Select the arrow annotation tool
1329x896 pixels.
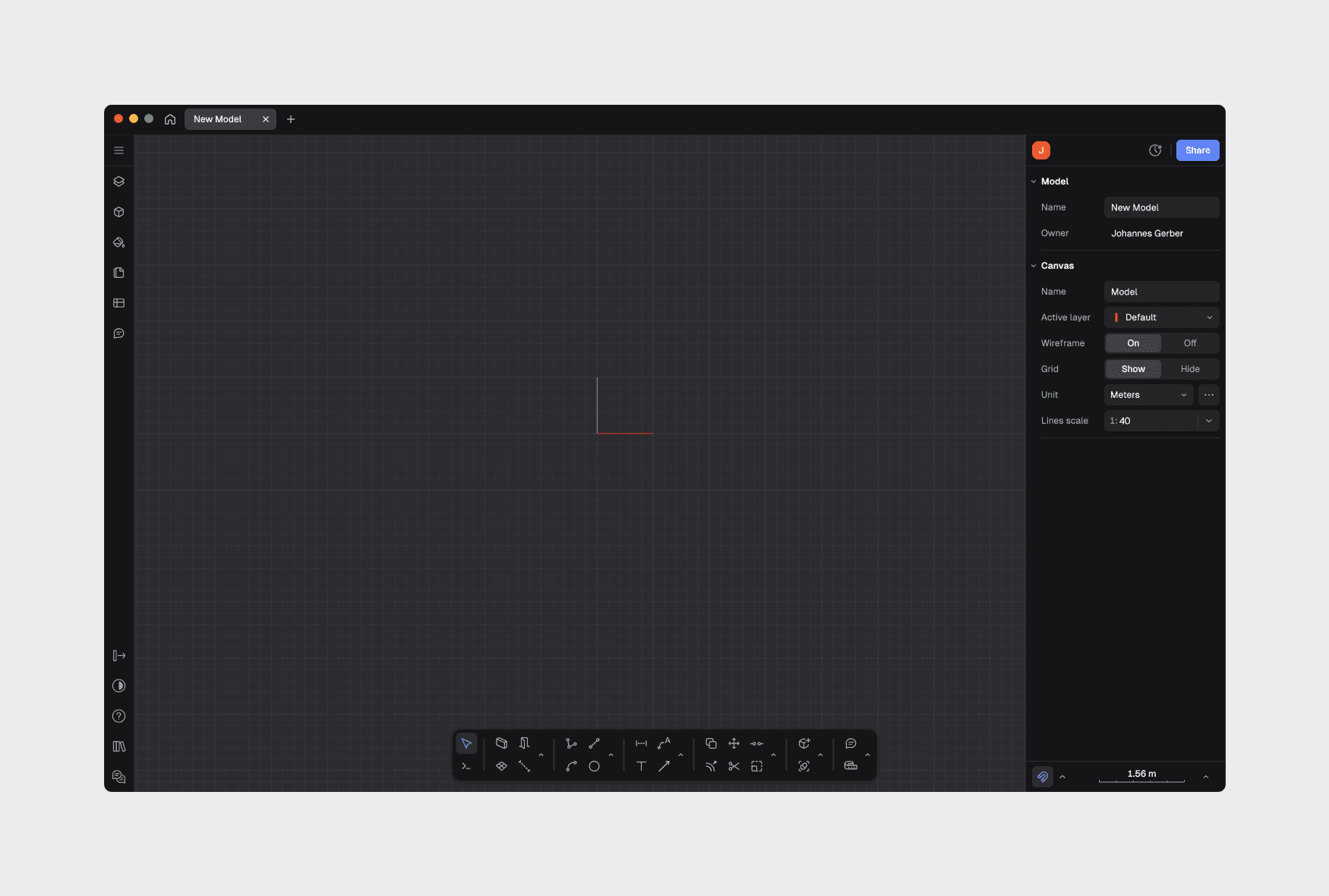pos(664,766)
